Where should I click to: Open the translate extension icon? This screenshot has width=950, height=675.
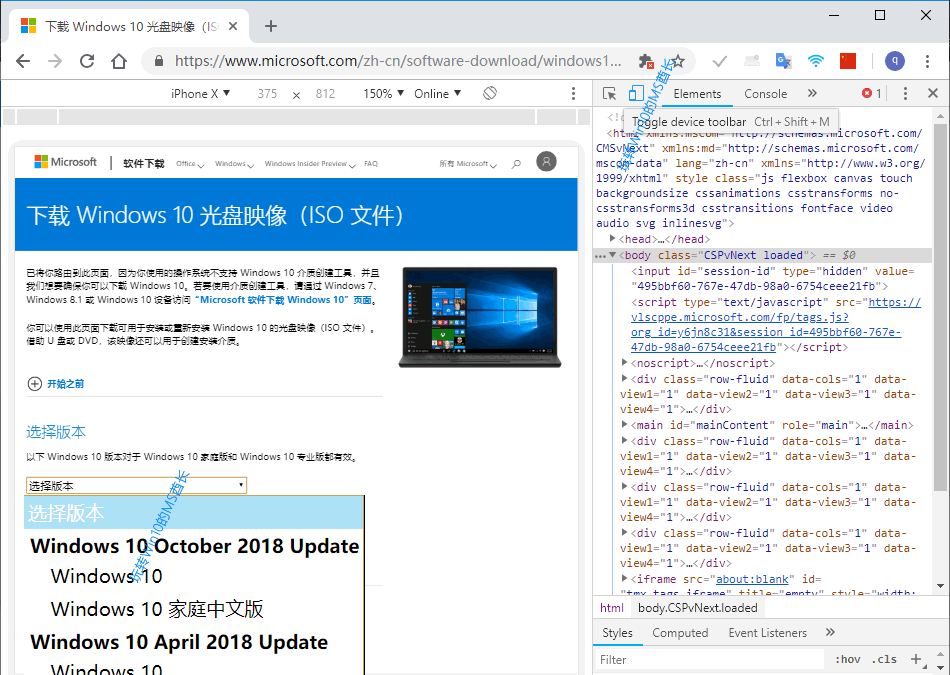click(783, 61)
